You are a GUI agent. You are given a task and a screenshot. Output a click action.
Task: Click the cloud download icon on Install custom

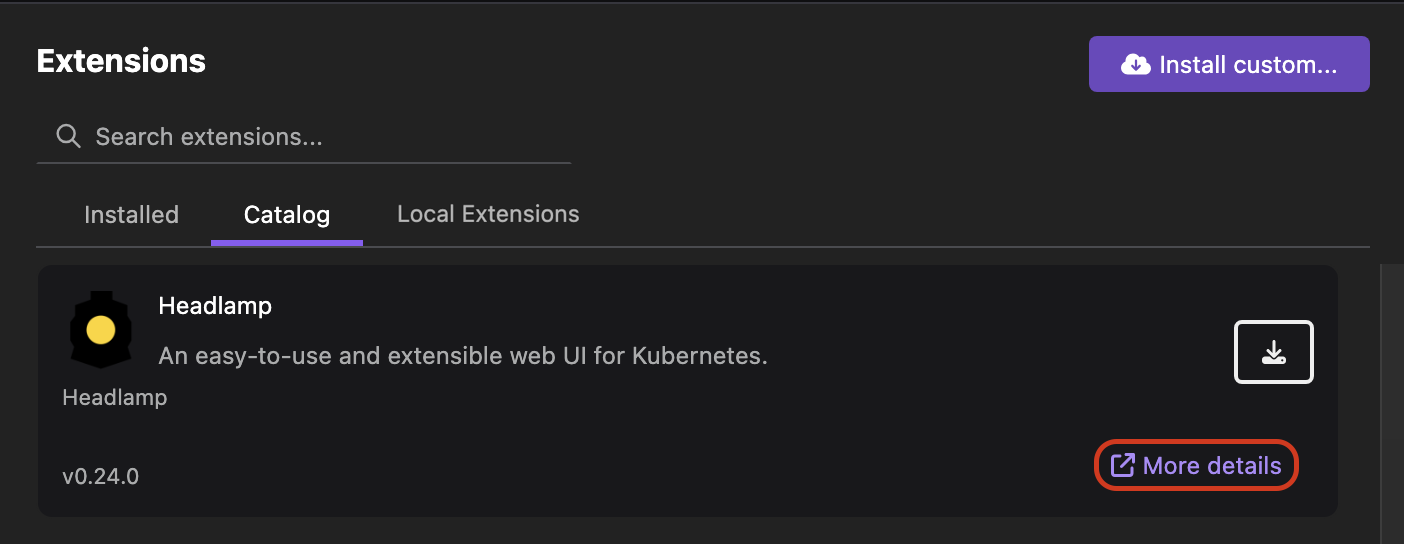point(1135,65)
